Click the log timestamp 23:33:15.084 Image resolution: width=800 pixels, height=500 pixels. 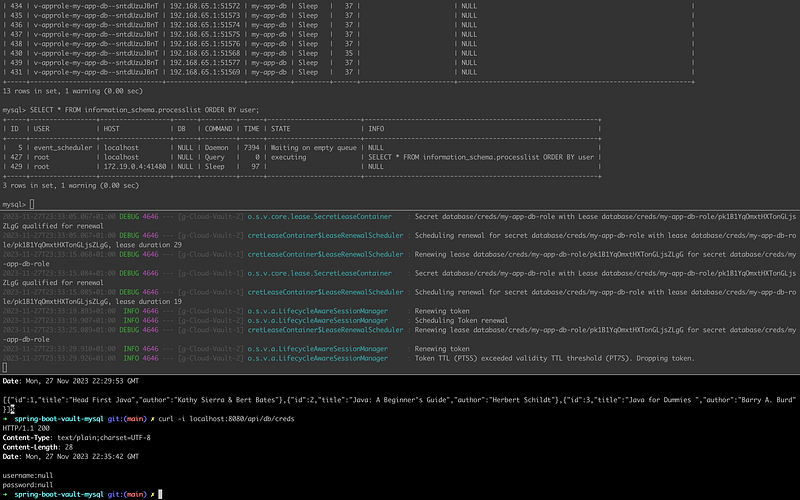tap(59, 273)
